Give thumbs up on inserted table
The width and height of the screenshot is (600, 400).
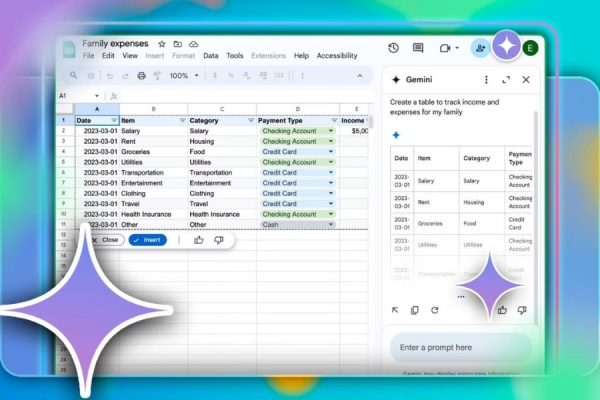point(198,240)
